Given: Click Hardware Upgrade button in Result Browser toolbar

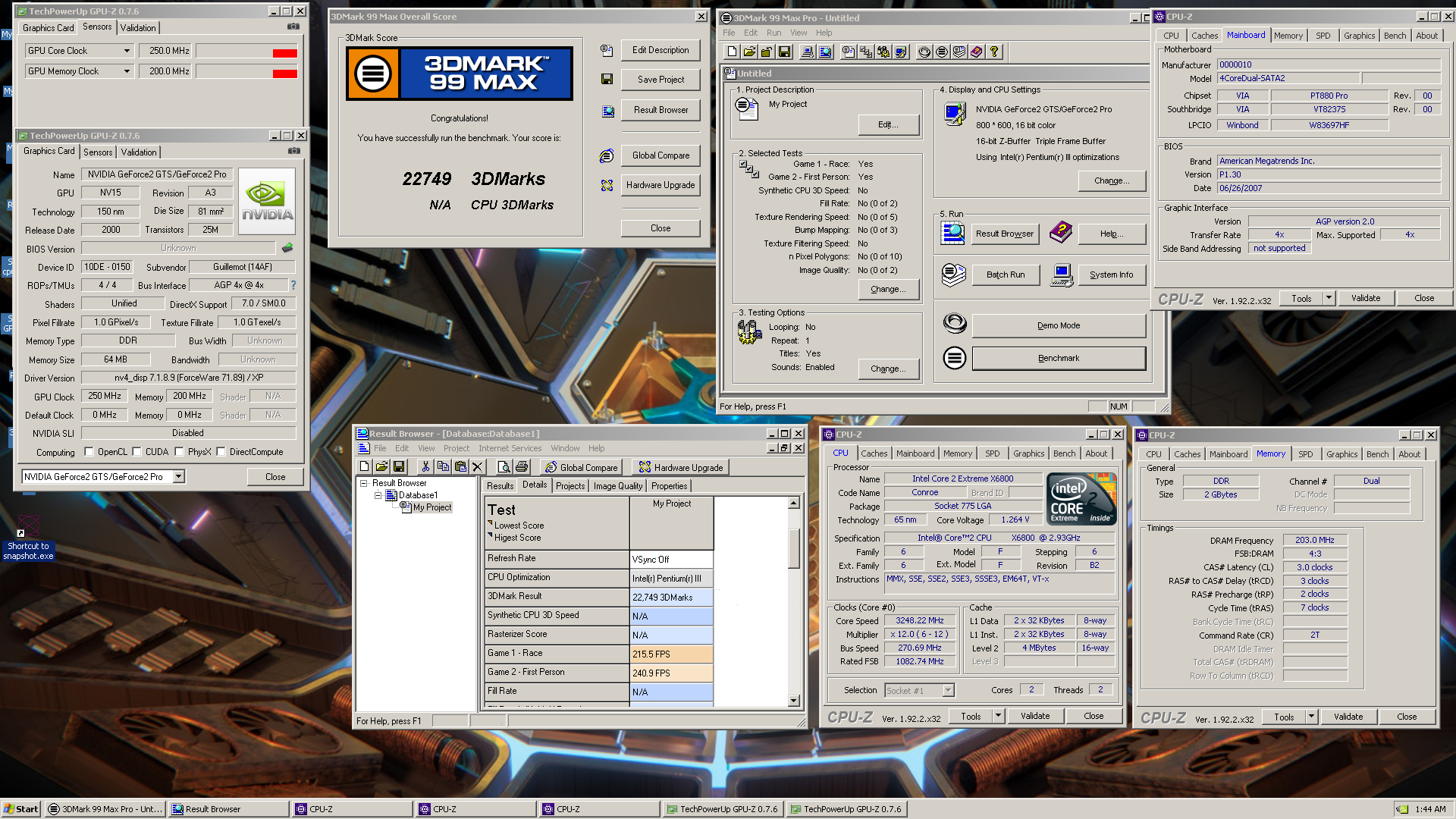Looking at the screenshot, I should pyautogui.click(x=681, y=467).
